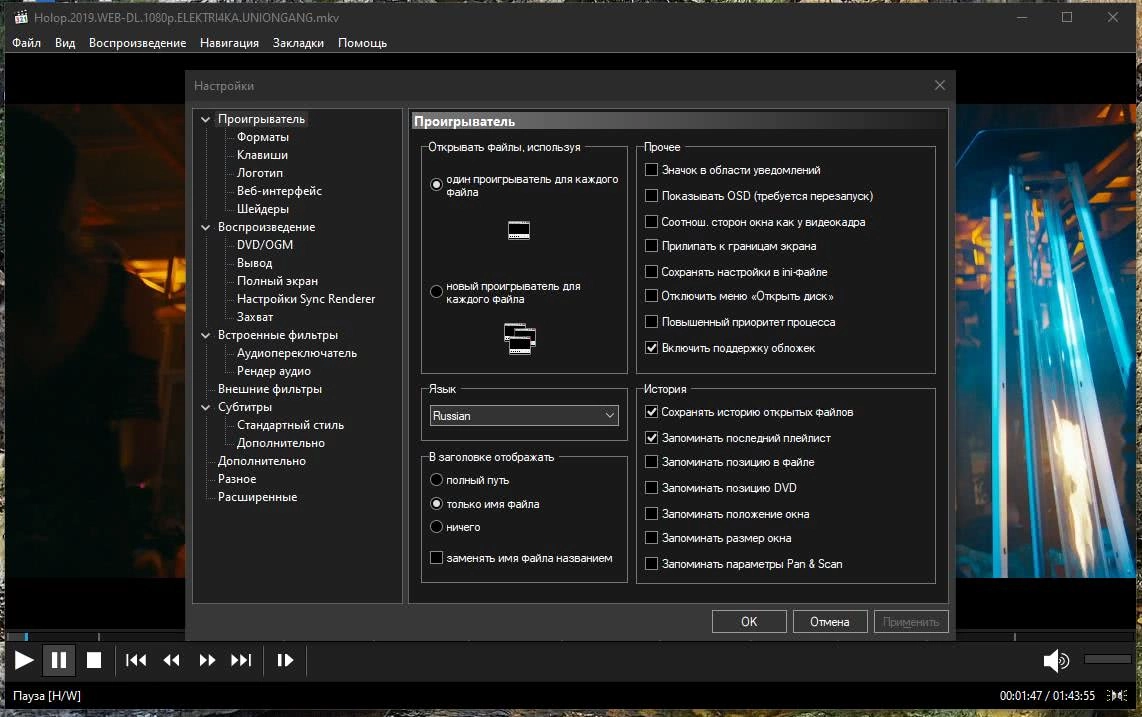Advance one frame with the step icon
The image size is (1142, 717).
pos(285,660)
